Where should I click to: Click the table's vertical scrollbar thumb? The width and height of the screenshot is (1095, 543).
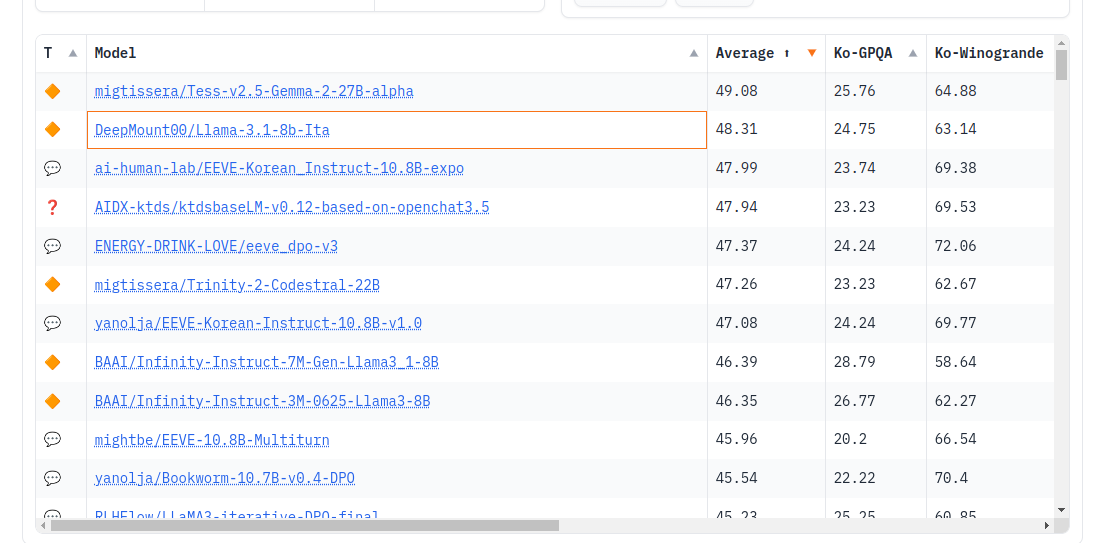[x=1061, y=65]
